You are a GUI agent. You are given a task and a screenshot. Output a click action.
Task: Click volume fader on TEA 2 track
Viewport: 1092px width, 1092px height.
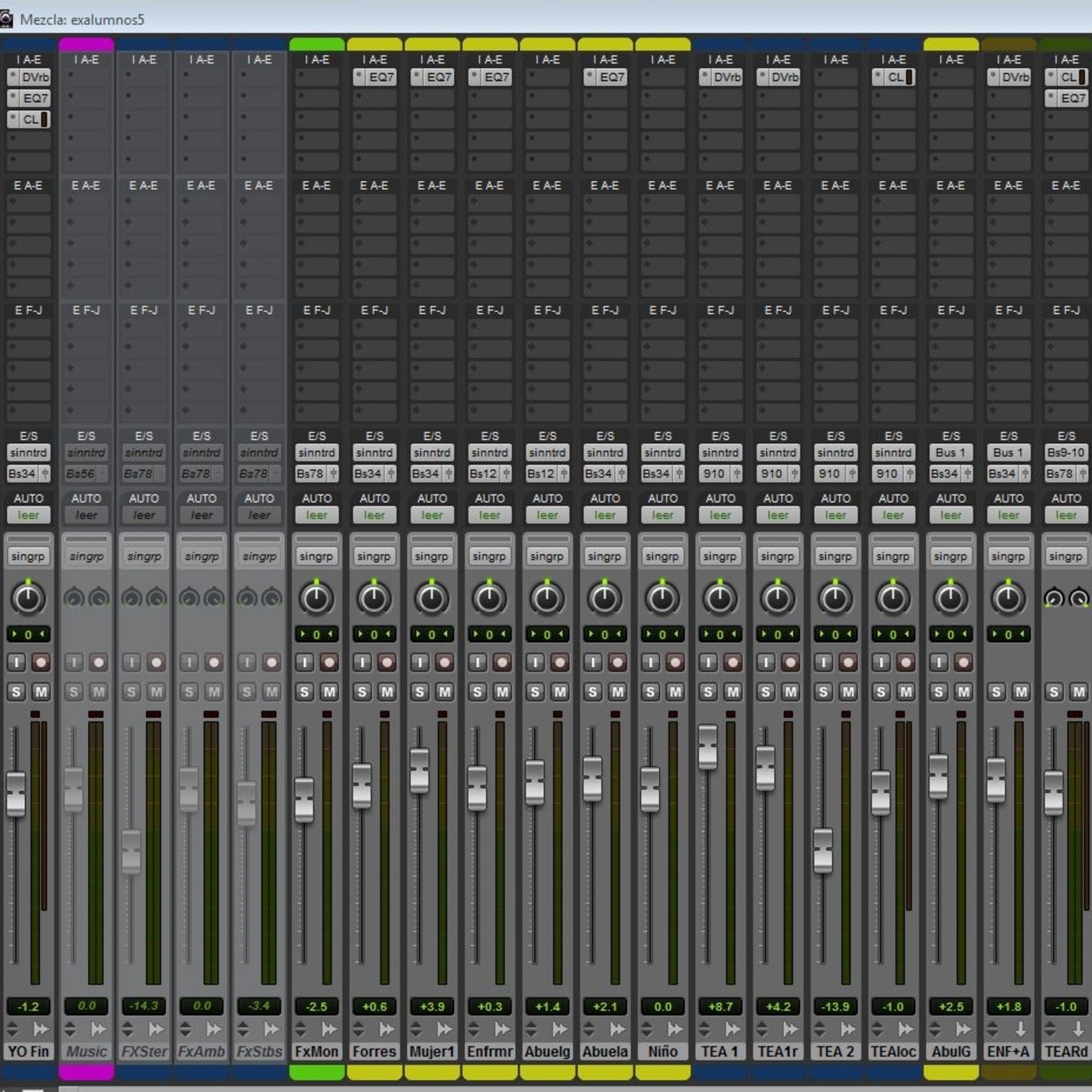pyautogui.click(x=823, y=850)
